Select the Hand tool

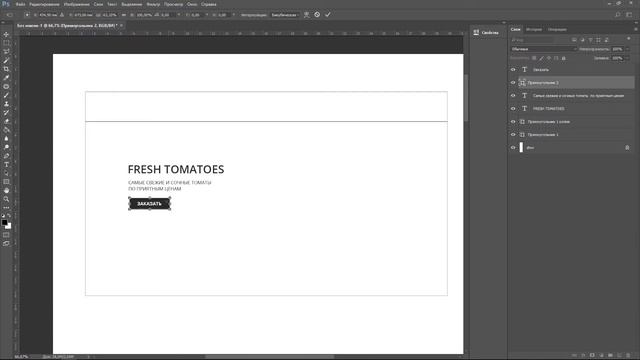pos(6,191)
